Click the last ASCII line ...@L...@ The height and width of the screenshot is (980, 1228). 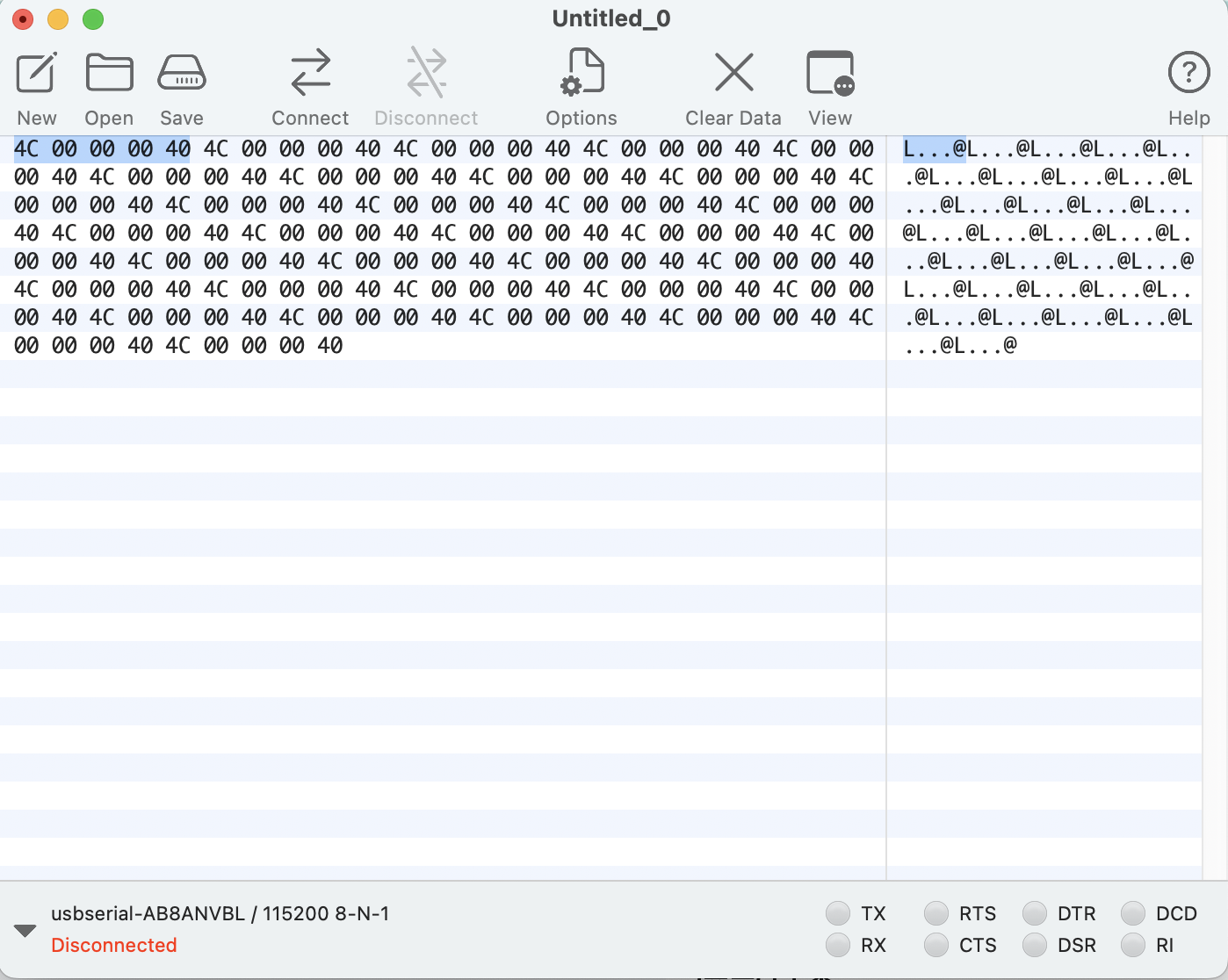[x=960, y=345]
